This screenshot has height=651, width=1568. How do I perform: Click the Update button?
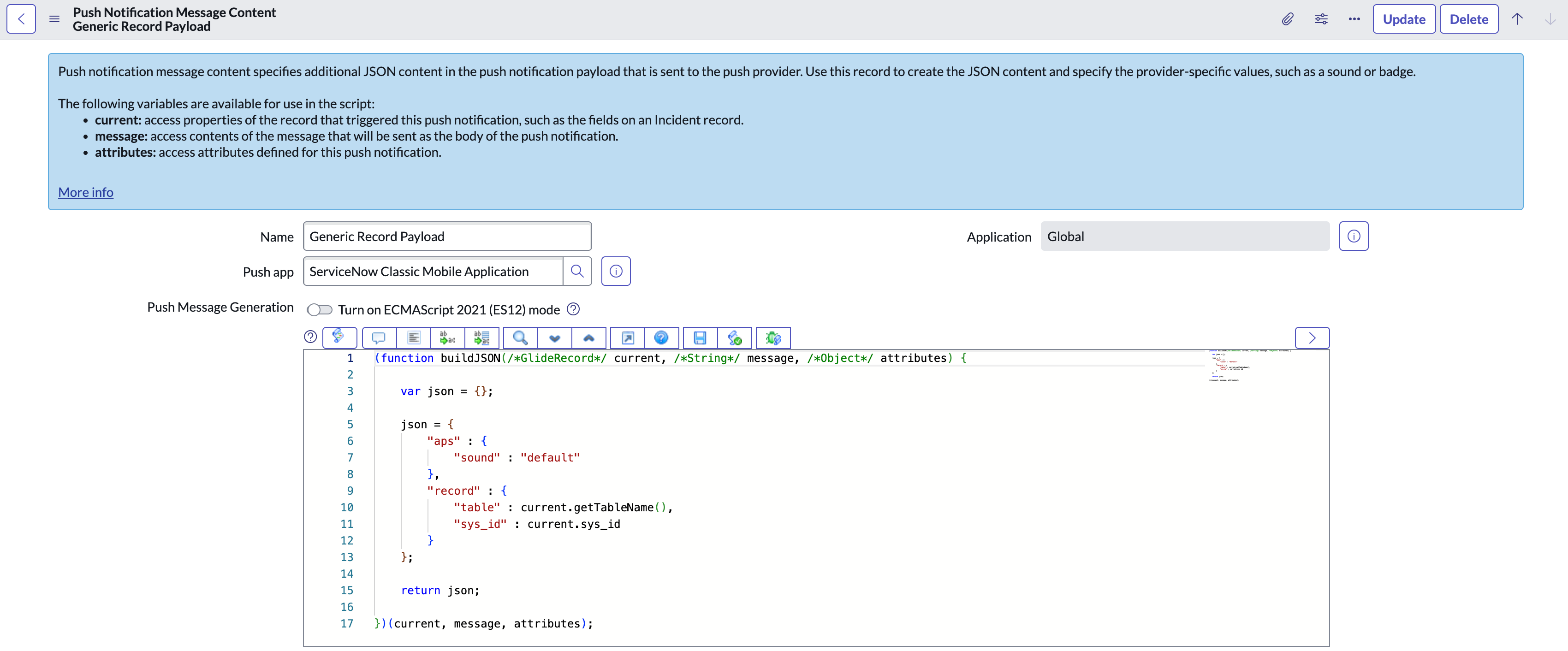click(x=1404, y=19)
